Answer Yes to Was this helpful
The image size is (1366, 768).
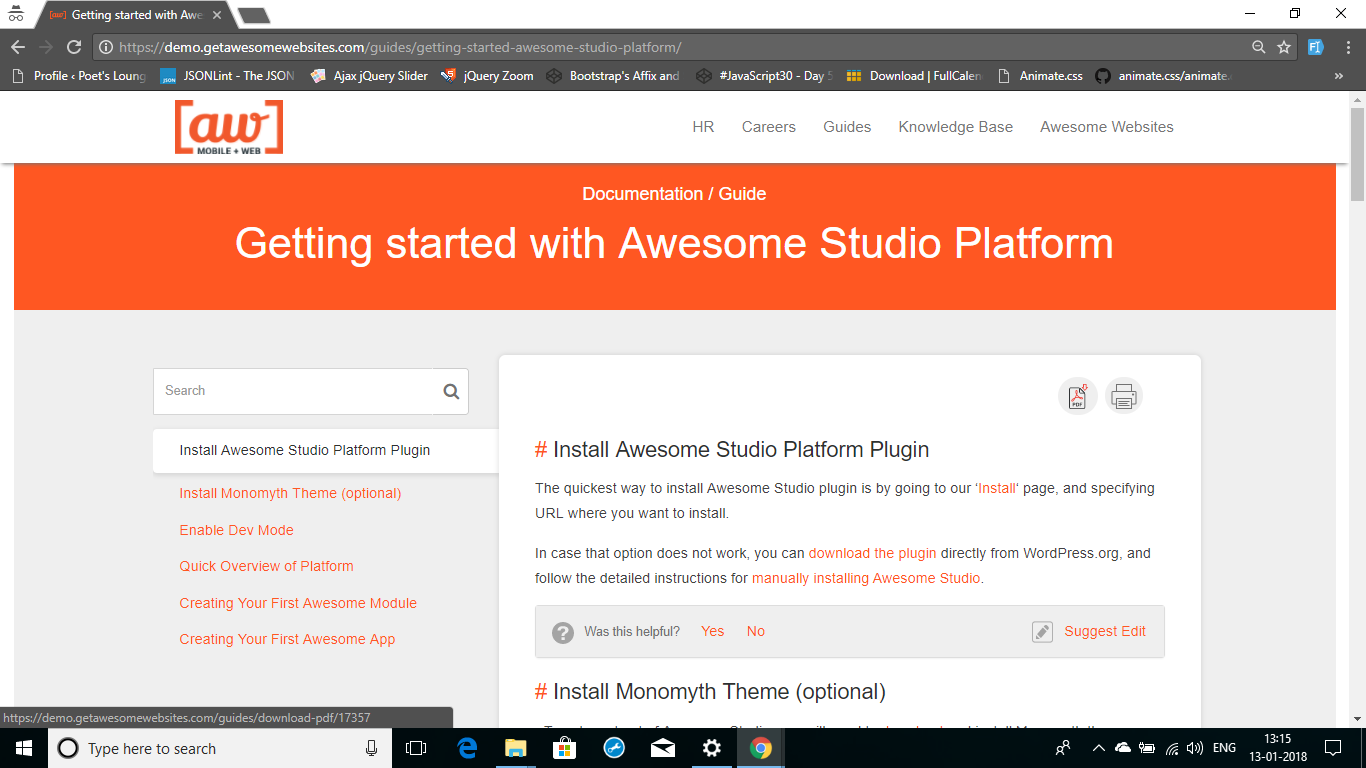tap(712, 631)
